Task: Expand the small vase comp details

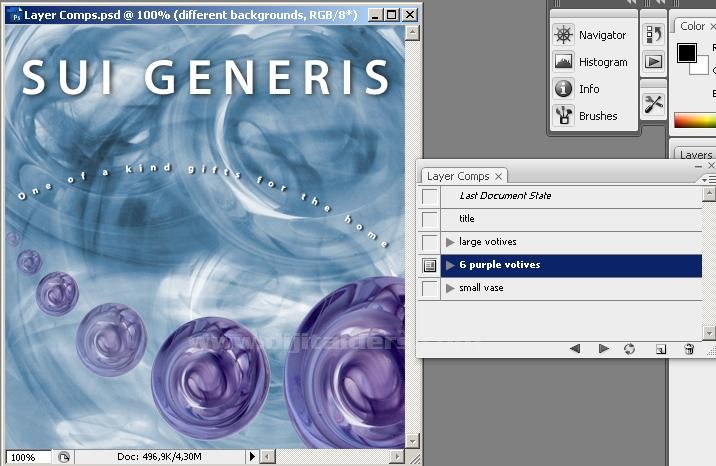Action: pyautogui.click(x=450, y=288)
